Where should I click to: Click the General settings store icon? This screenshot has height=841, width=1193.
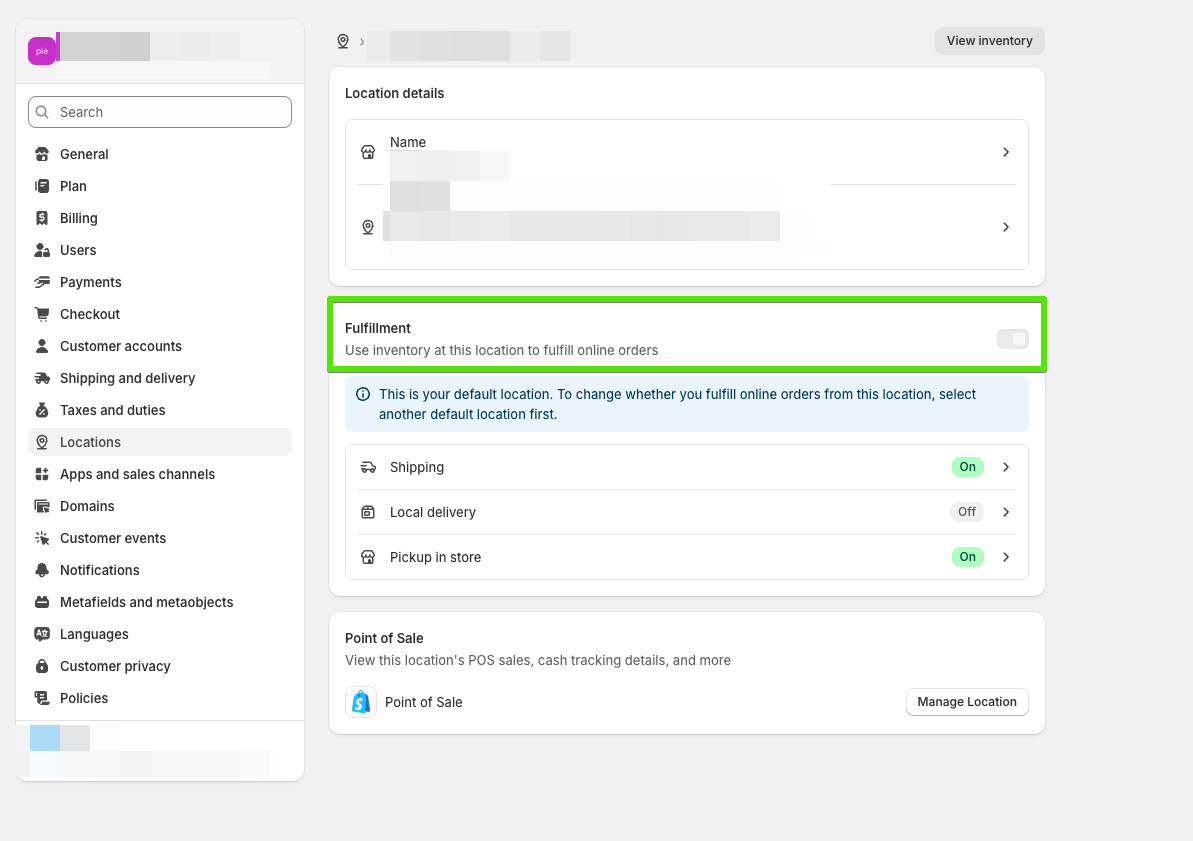(x=42, y=154)
